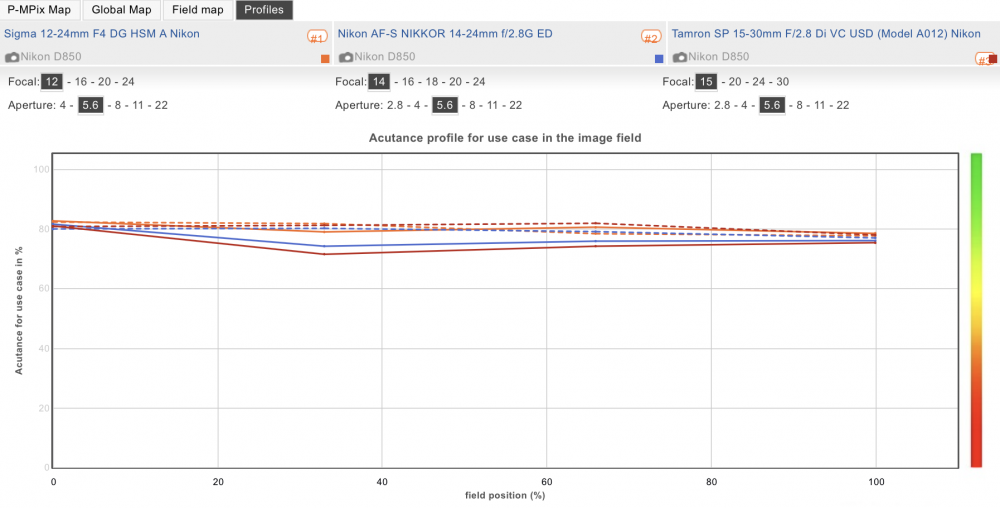Open Nikon AF-S NIKKOR 14-24mm f/2.8G ED link
This screenshot has height=508, width=1000.
click(x=445, y=33)
